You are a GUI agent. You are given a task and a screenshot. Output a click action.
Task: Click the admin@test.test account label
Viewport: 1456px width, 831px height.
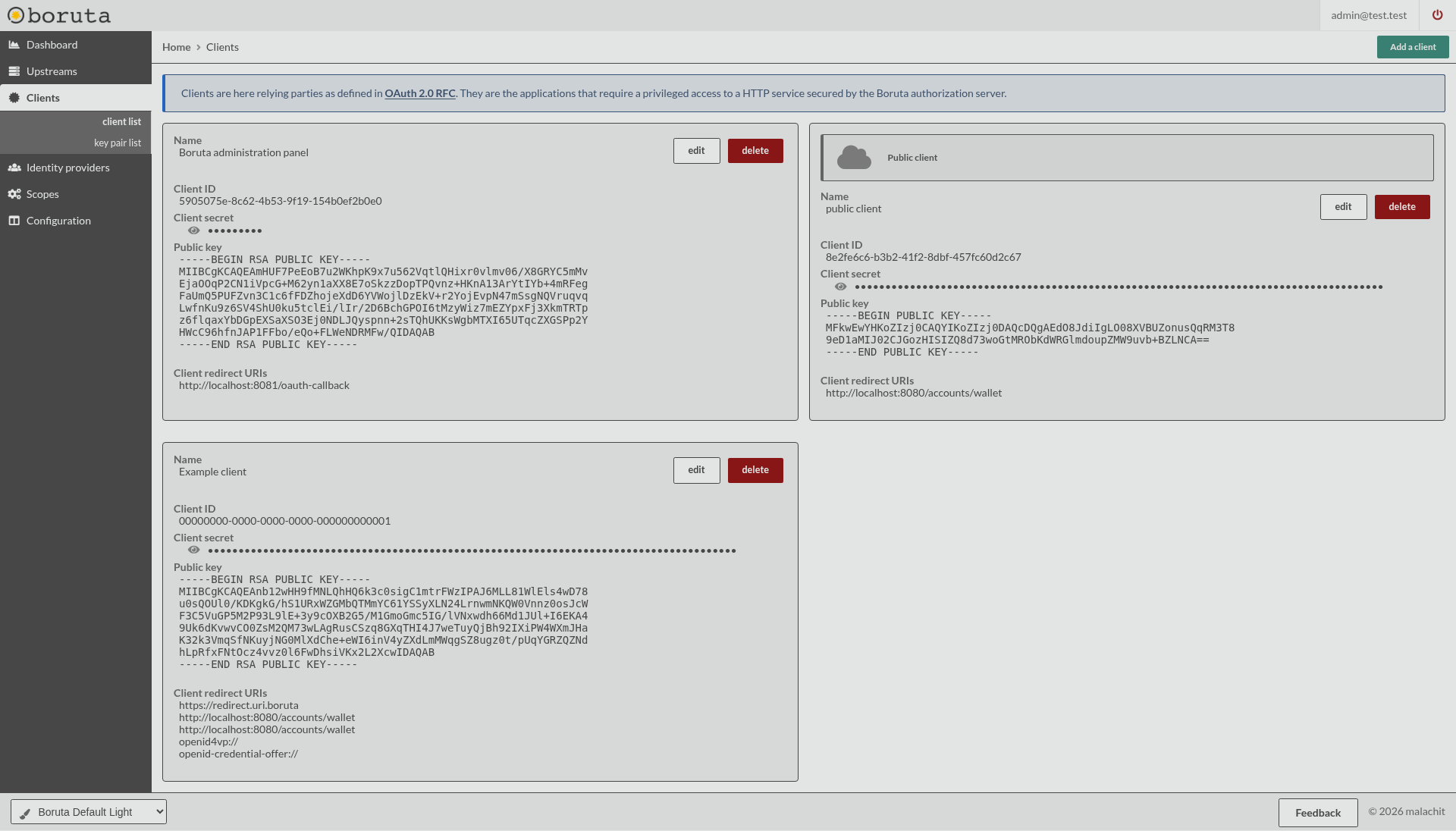pyautogui.click(x=1369, y=15)
